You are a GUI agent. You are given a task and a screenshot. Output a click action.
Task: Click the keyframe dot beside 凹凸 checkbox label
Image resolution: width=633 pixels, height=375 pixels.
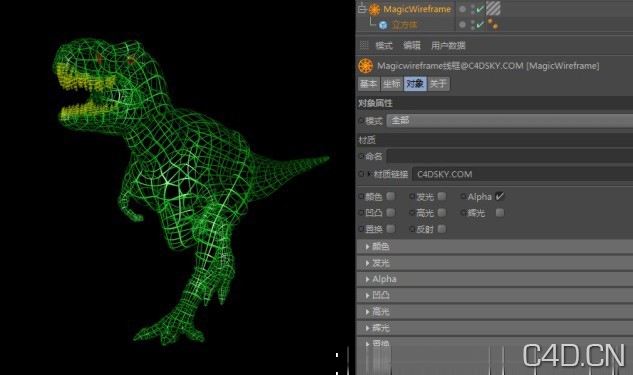click(x=361, y=213)
